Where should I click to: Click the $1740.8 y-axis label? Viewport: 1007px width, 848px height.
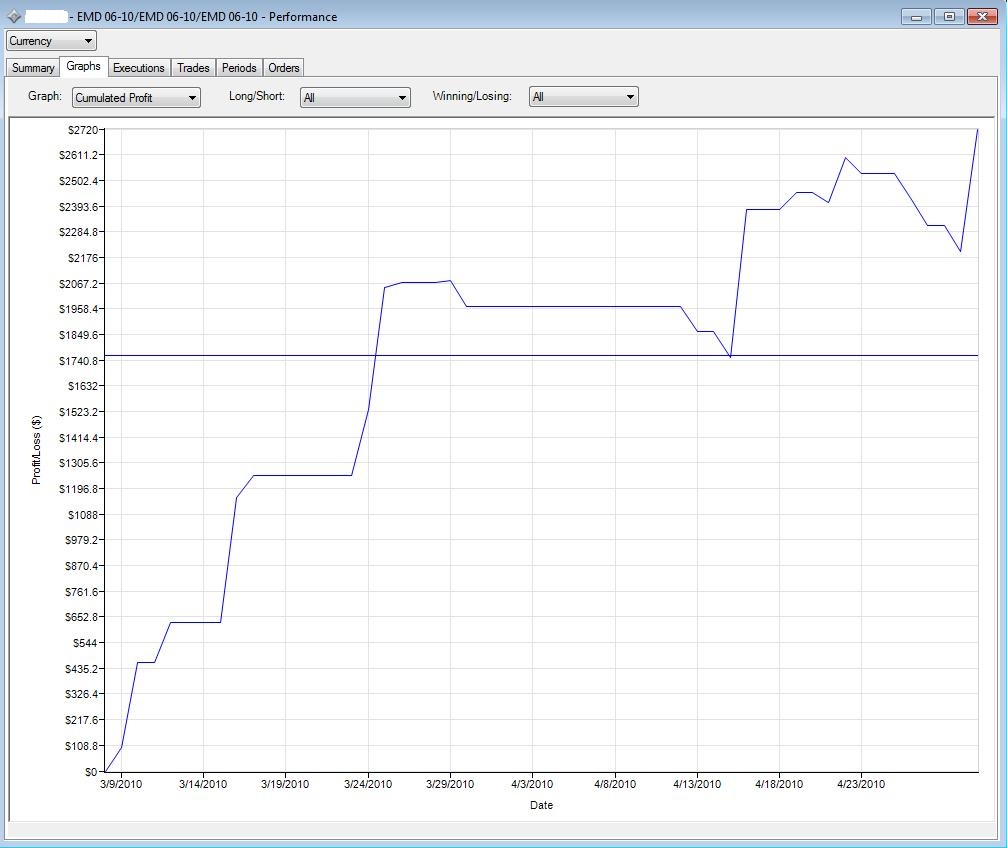[x=79, y=361]
